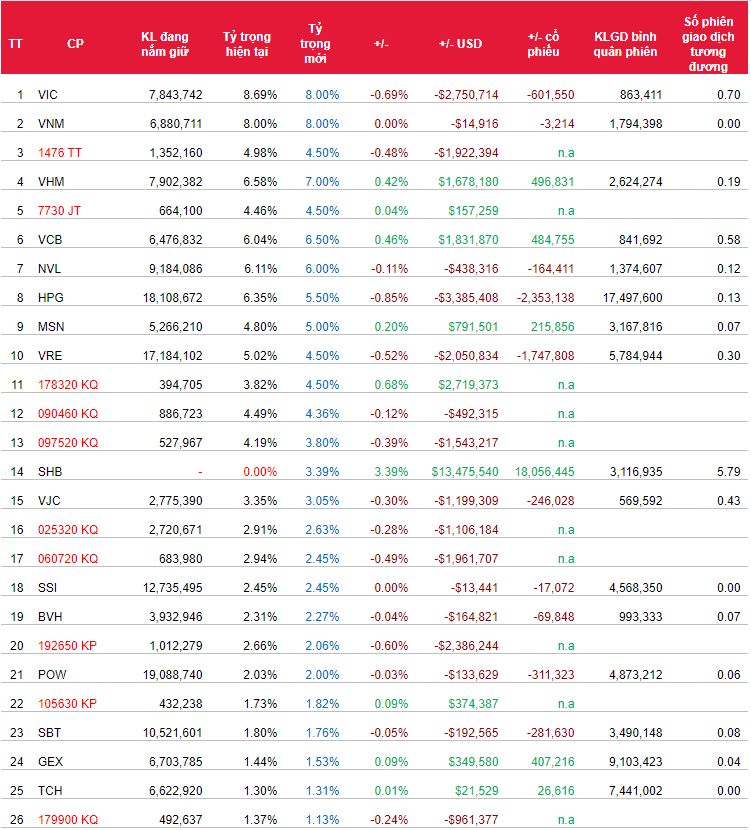Click share change value -601,550
The height and width of the screenshot is (830, 751).
pos(550,95)
